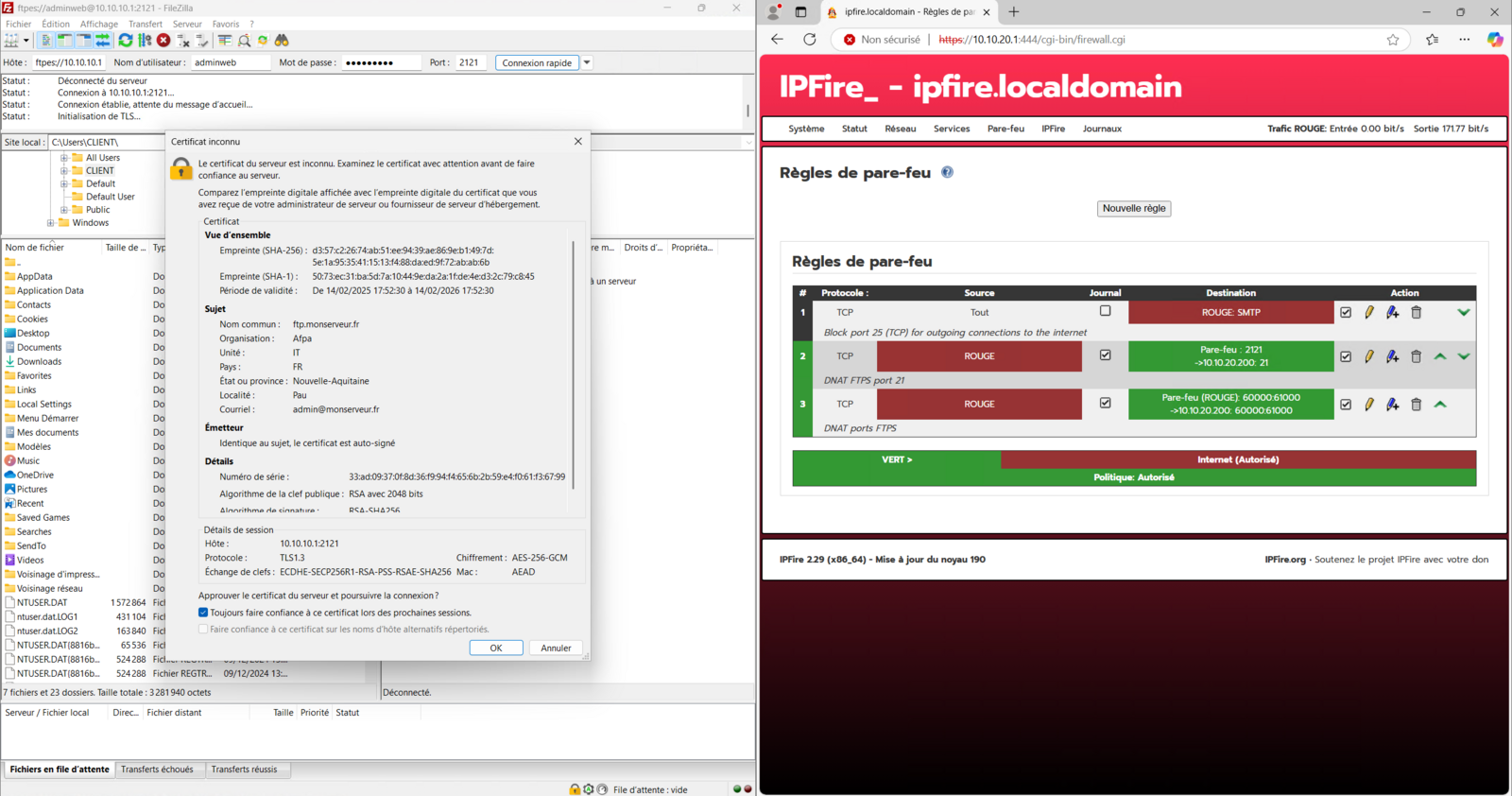Disable rule 2 via its action checkbox

pyautogui.click(x=1346, y=356)
